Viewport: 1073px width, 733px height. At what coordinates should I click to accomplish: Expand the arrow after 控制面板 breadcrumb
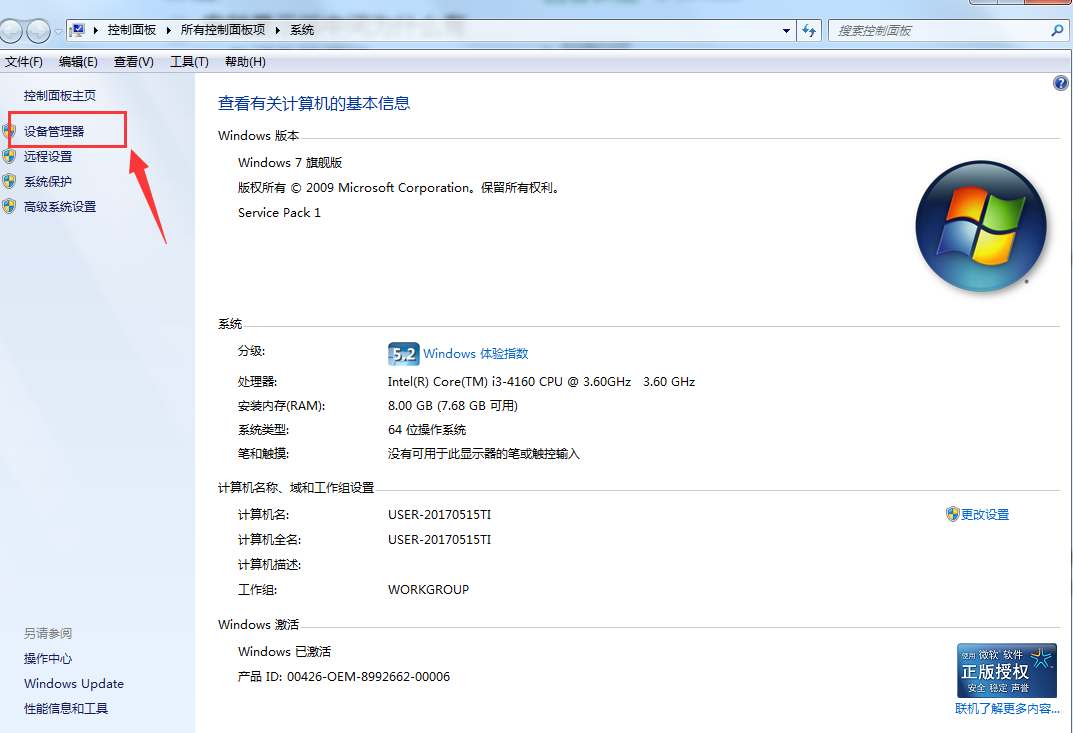168,30
